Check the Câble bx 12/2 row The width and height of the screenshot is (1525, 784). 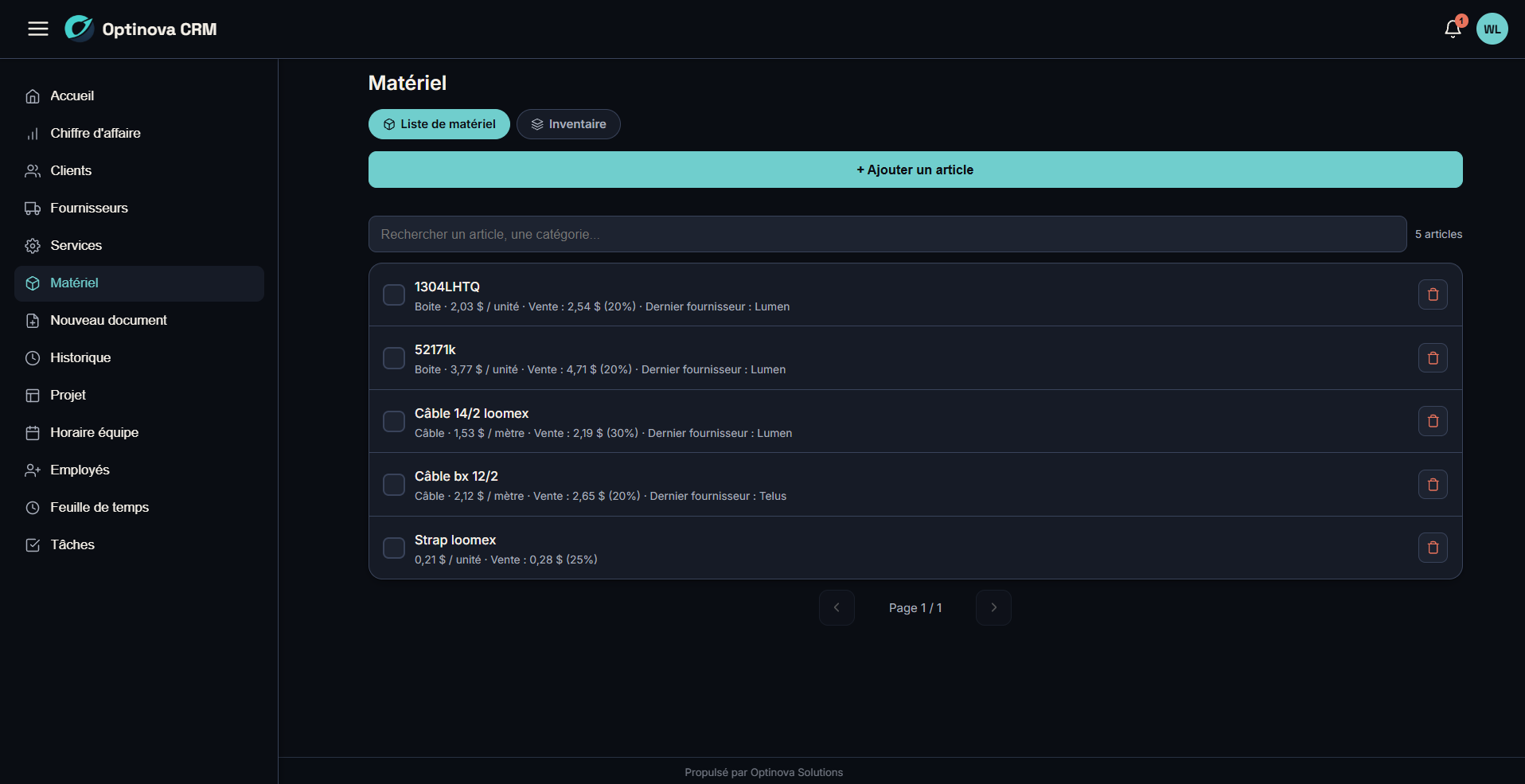[394, 485]
